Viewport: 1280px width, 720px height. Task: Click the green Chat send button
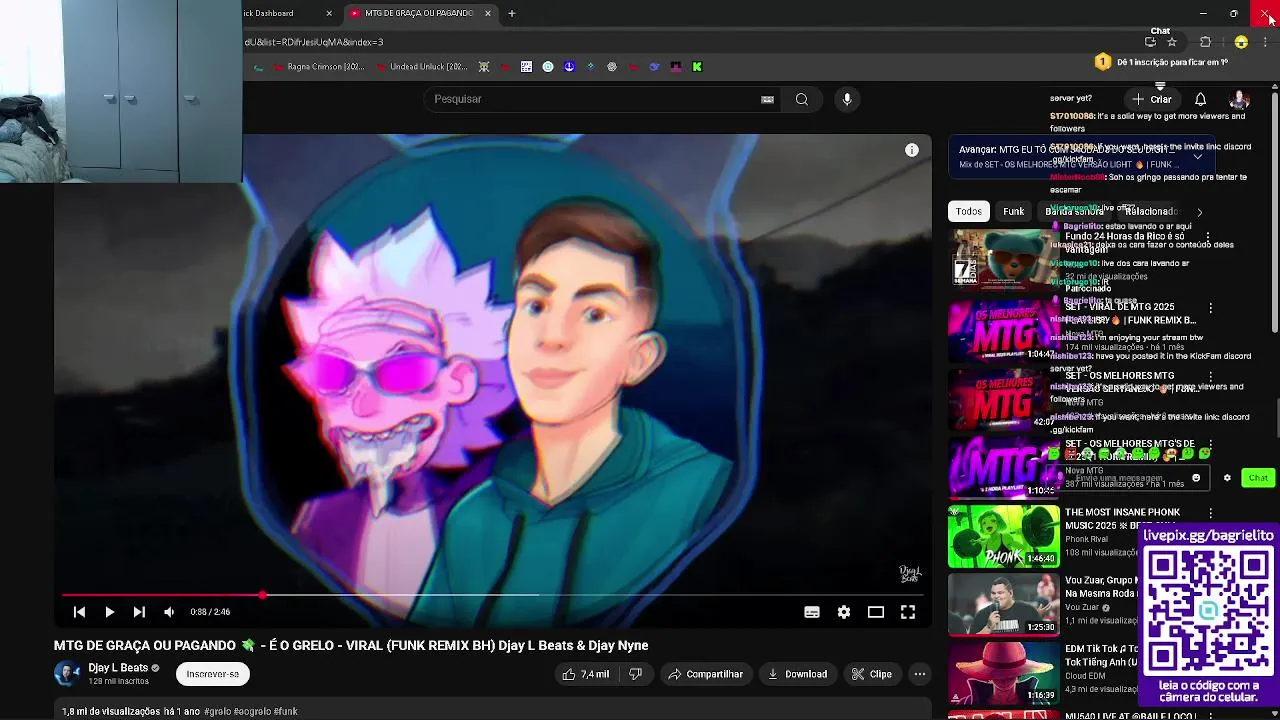(1258, 478)
